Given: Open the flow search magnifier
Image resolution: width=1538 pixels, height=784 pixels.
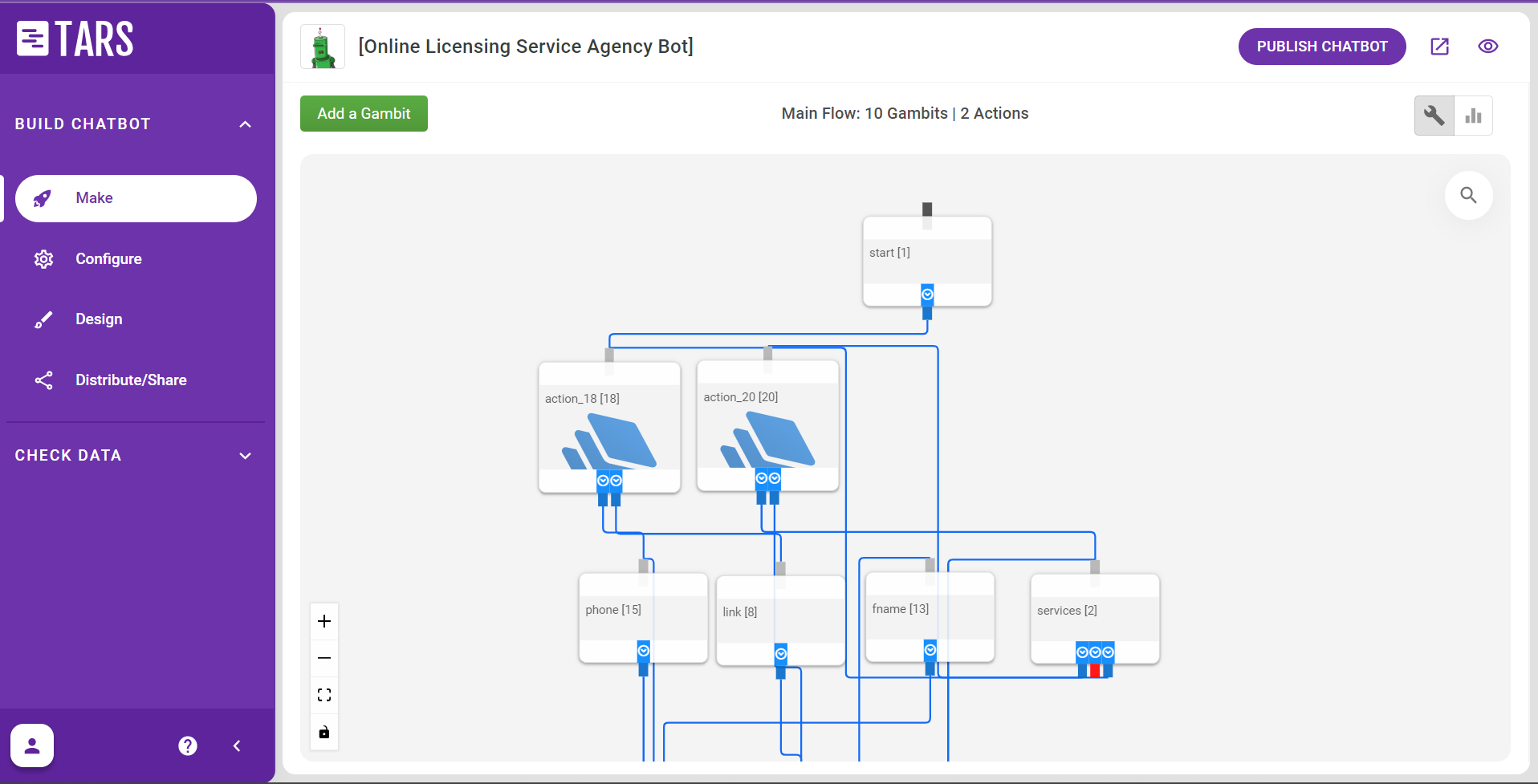Looking at the screenshot, I should (1468, 195).
